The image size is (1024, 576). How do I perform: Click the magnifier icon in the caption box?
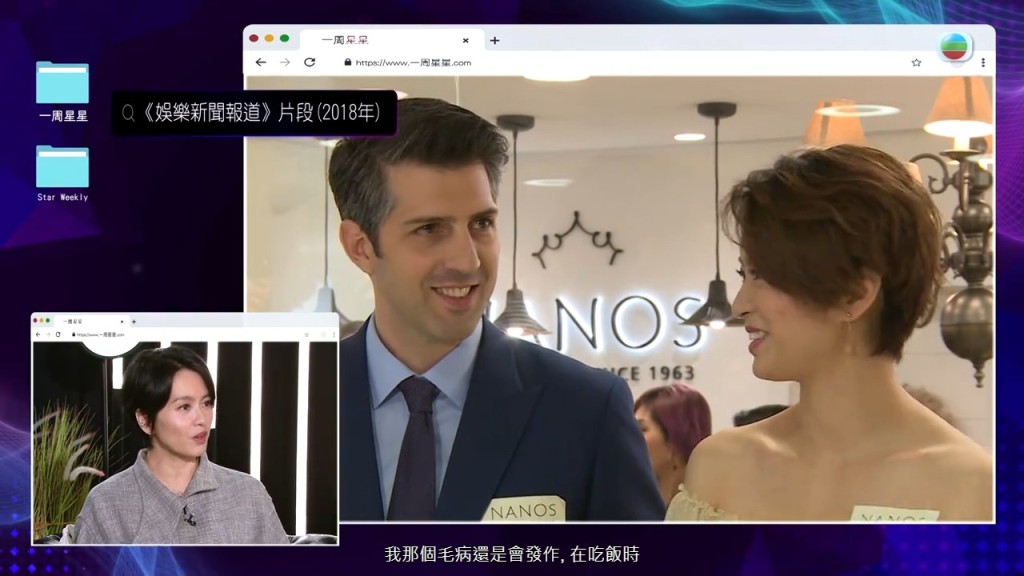tap(128, 114)
